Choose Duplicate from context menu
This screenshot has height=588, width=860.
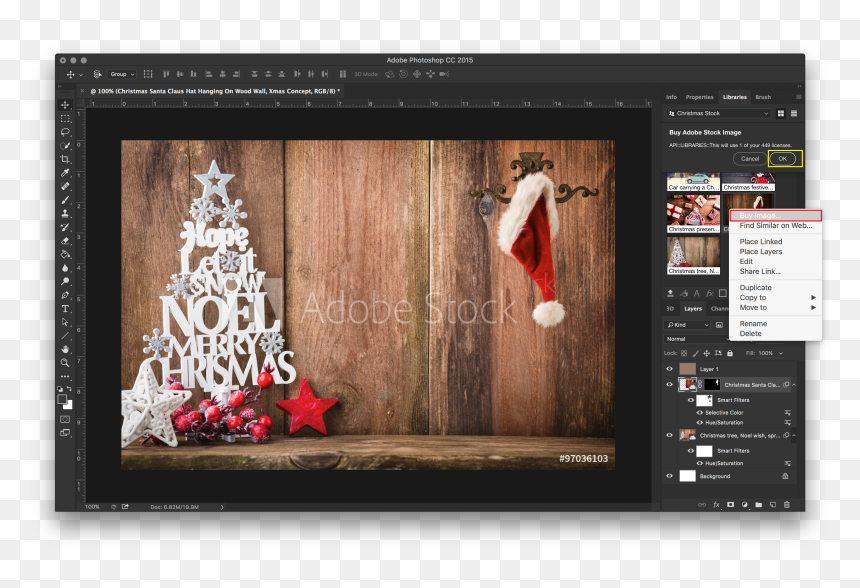[x=775, y=287]
